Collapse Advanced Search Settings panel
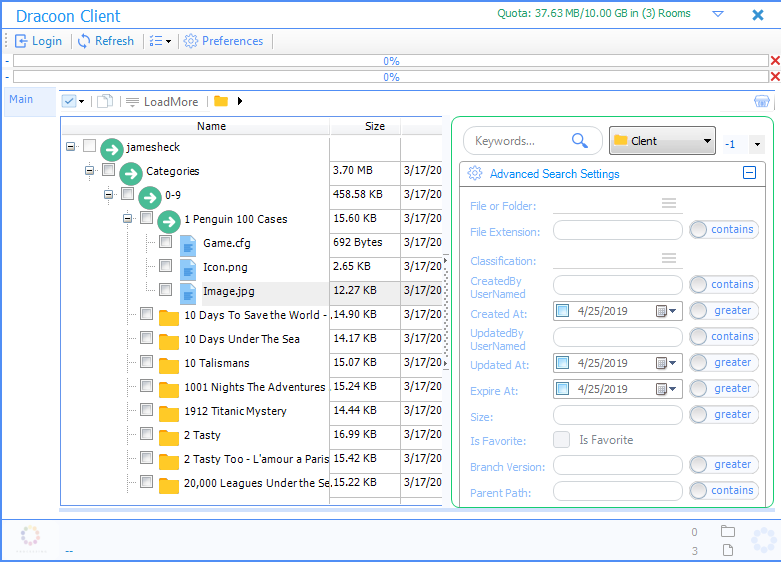This screenshot has width=781, height=562. point(749,173)
